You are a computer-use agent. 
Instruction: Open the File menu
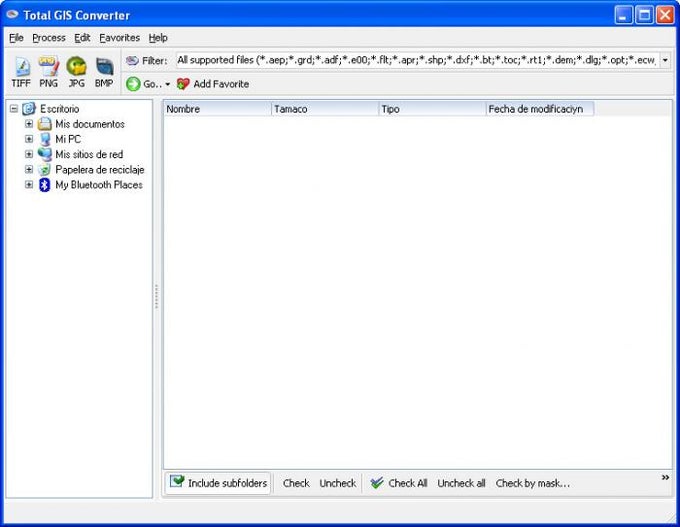coord(16,38)
